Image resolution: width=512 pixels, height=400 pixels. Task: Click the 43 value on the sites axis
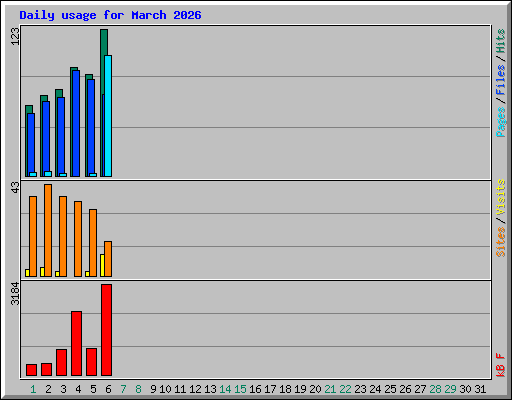pos(15,187)
